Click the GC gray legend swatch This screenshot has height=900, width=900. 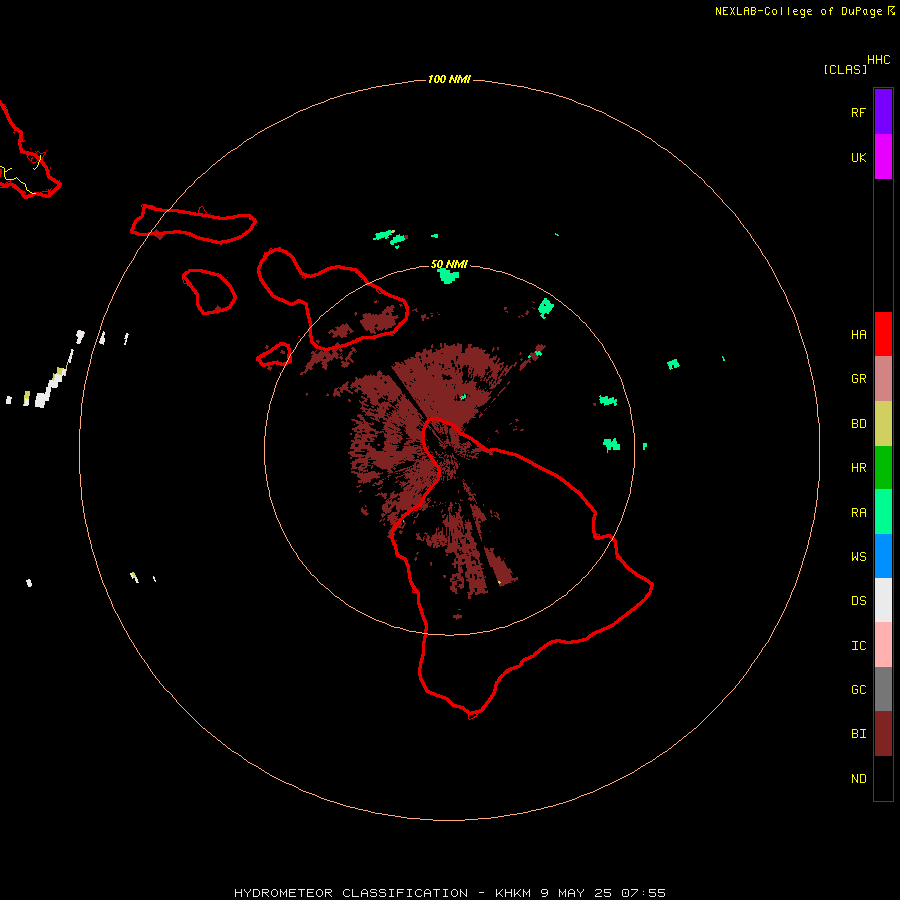883,689
